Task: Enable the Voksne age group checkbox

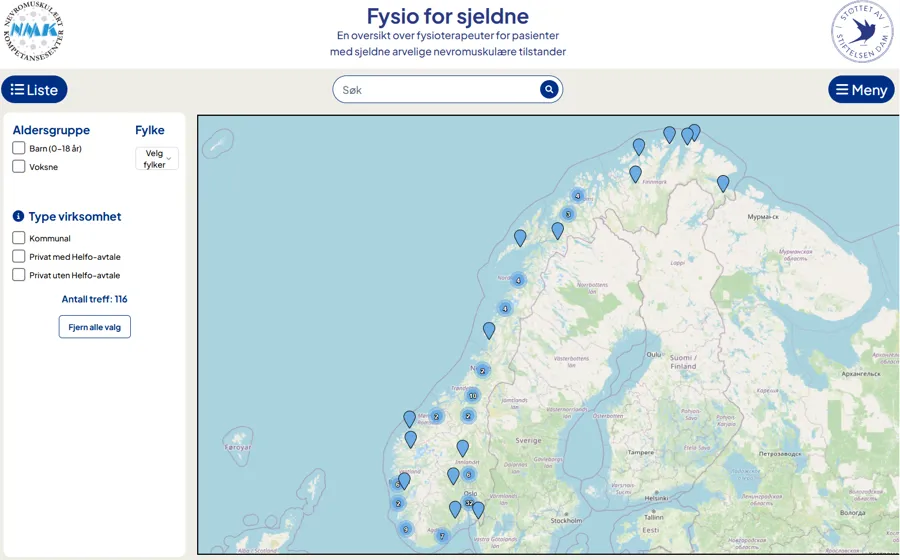Action: [19, 167]
